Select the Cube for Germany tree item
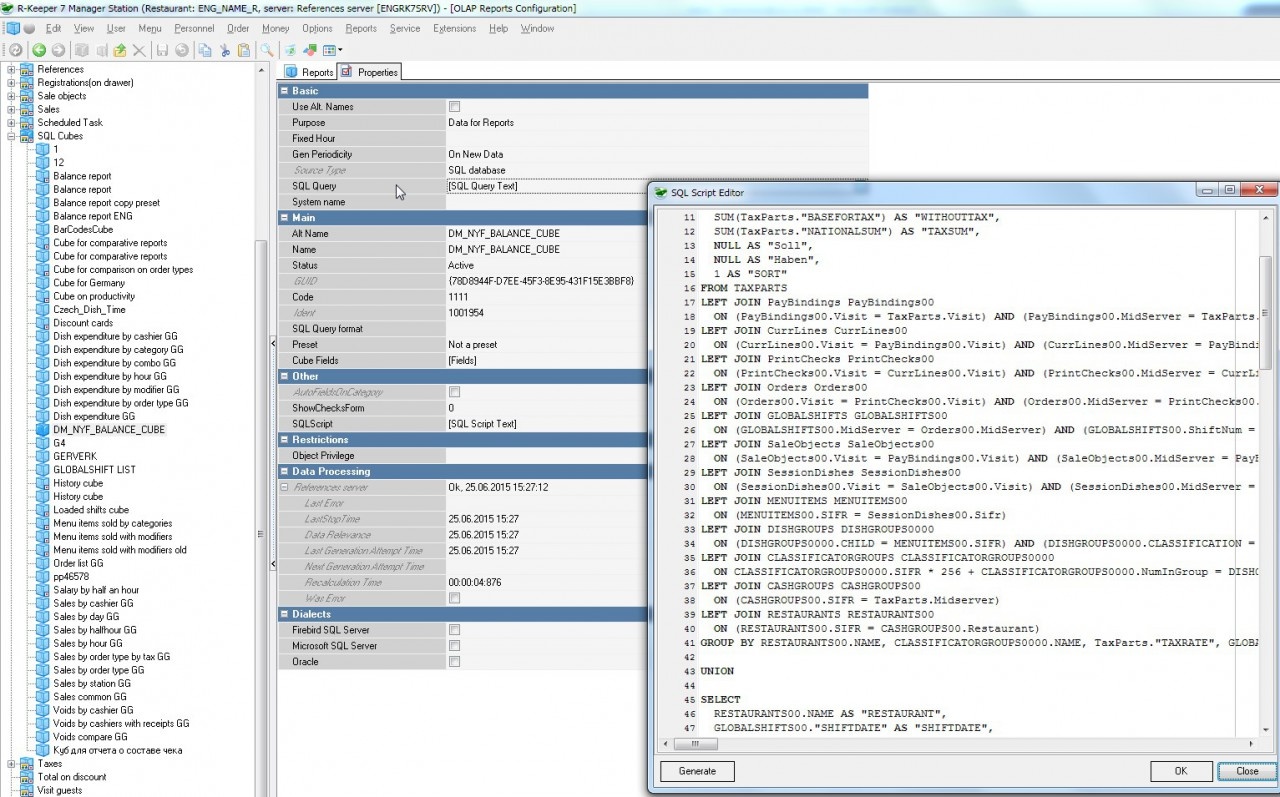Screen dimensions: 1280x797 tap(88, 283)
